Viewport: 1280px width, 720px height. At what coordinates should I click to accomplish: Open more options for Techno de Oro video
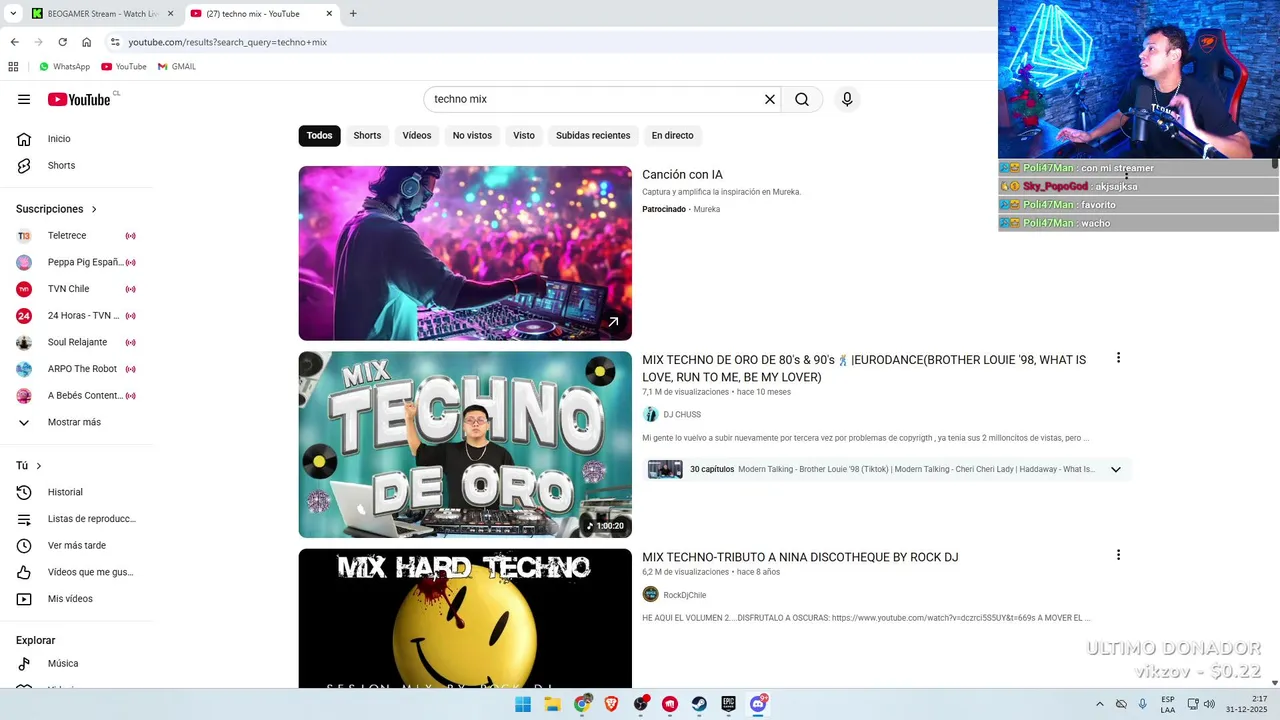(1118, 358)
